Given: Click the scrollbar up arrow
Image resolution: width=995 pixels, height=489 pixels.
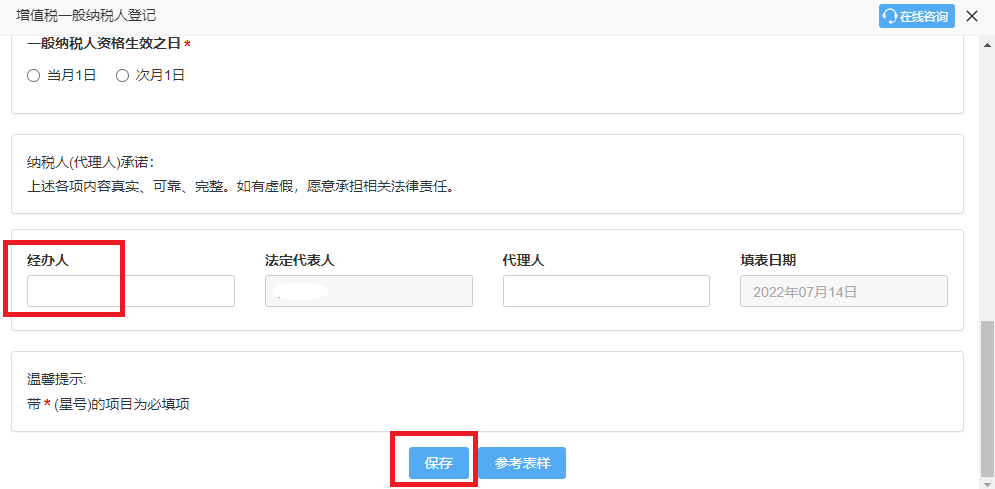Looking at the screenshot, I should coord(987,45).
